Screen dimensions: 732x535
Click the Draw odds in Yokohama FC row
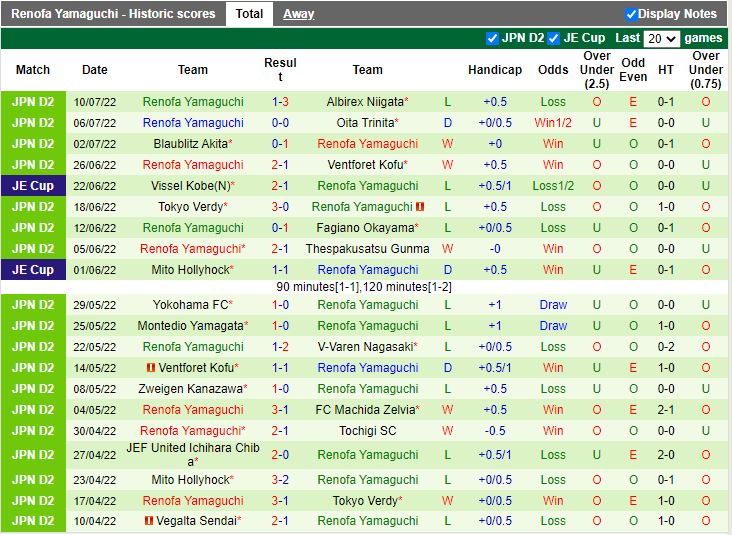pos(553,305)
